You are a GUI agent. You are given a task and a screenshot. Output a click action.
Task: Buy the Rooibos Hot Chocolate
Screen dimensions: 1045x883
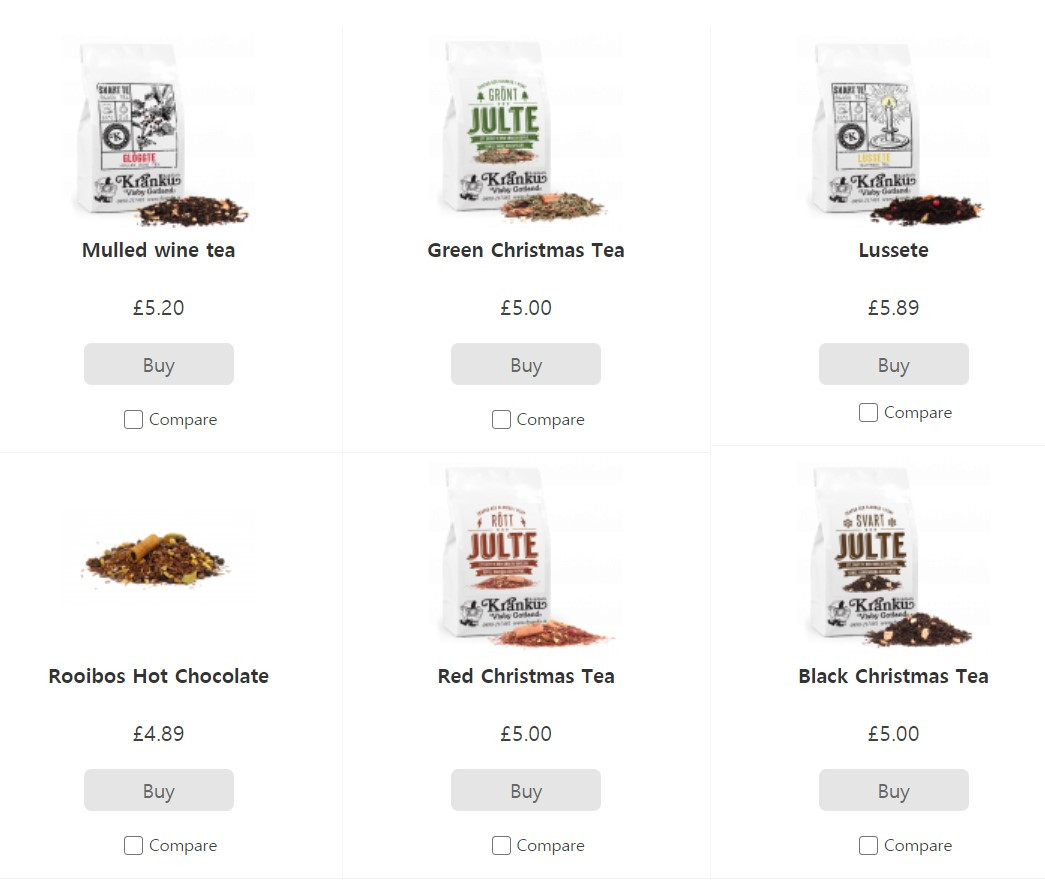159,790
